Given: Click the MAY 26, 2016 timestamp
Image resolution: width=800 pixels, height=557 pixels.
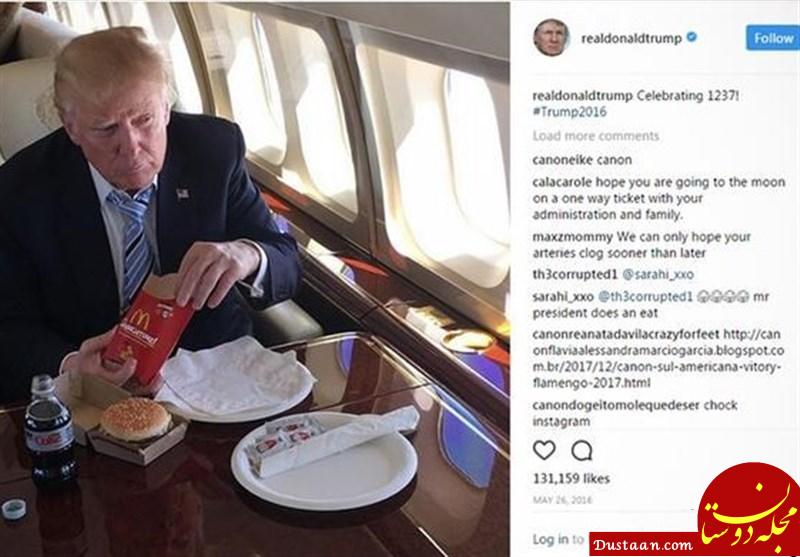Looking at the screenshot, I should click(562, 500).
